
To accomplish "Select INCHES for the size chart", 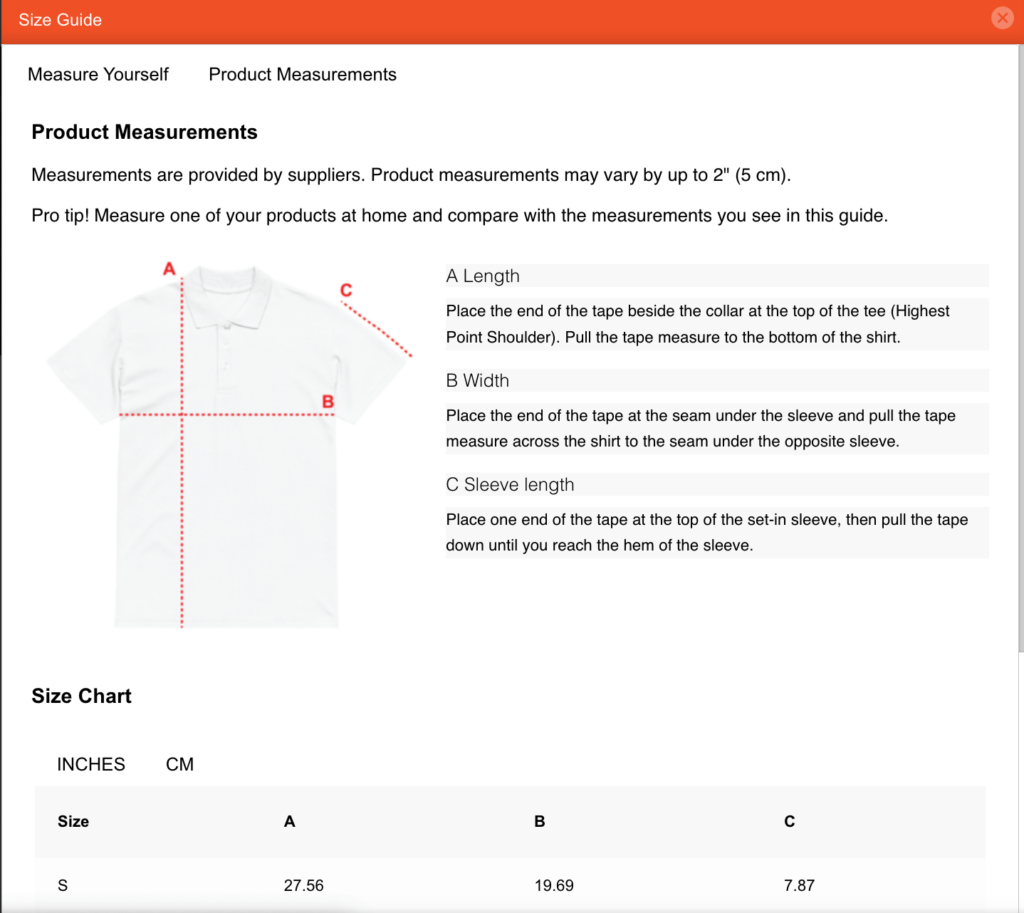I will [91, 764].
